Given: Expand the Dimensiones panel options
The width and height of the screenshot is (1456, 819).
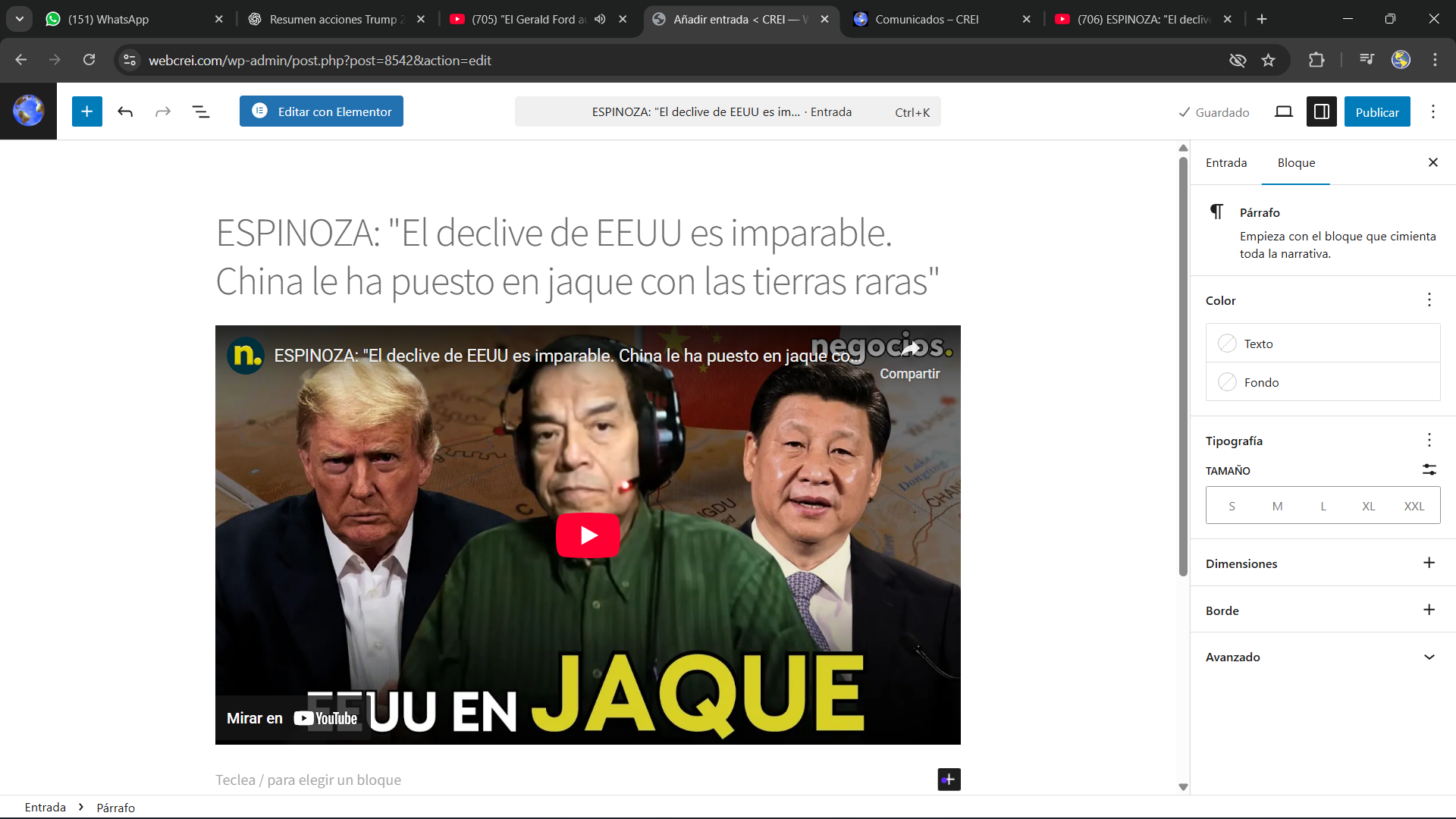Looking at the screenshot, I should pos(1429,563).
